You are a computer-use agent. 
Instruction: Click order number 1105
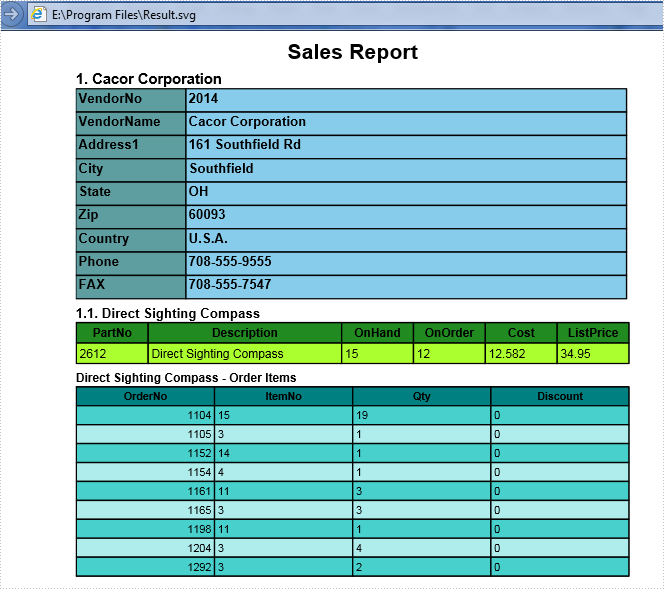(145, 434)
